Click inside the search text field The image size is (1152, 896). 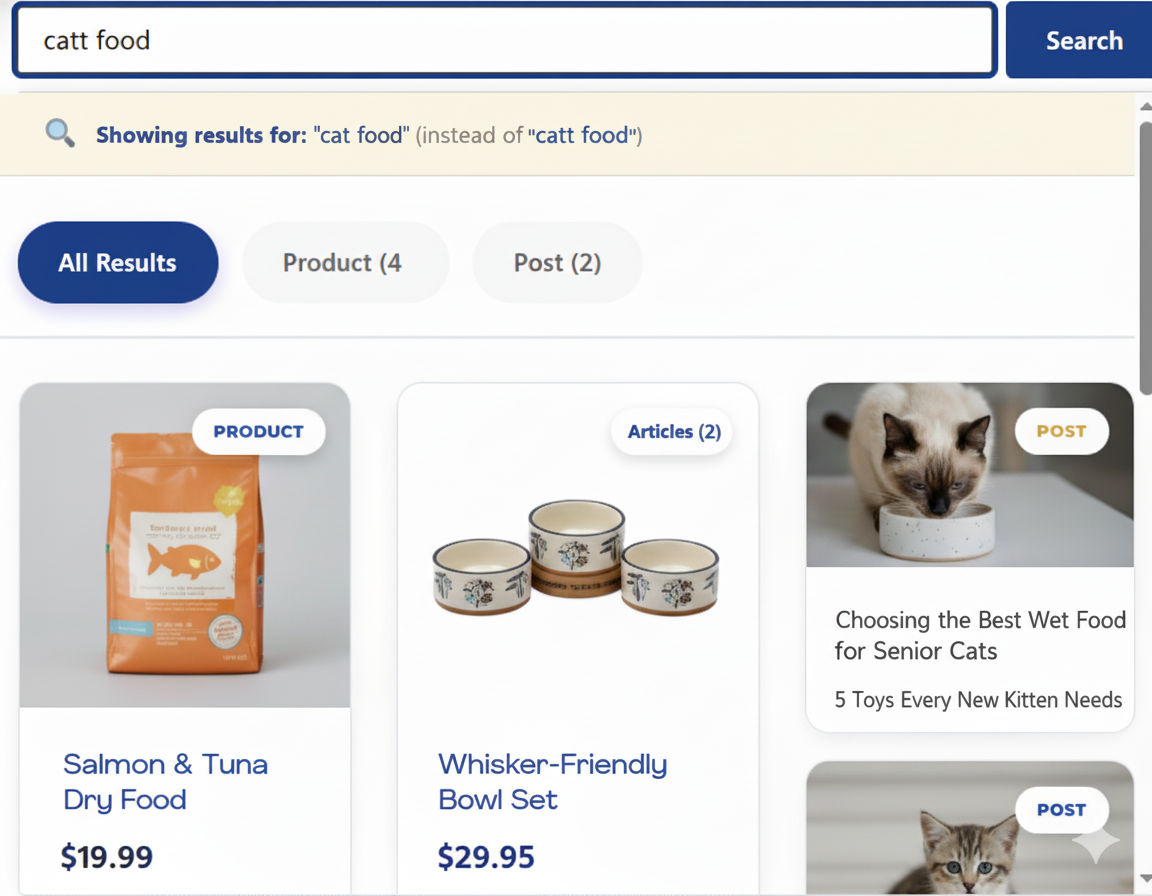(505, 41)
